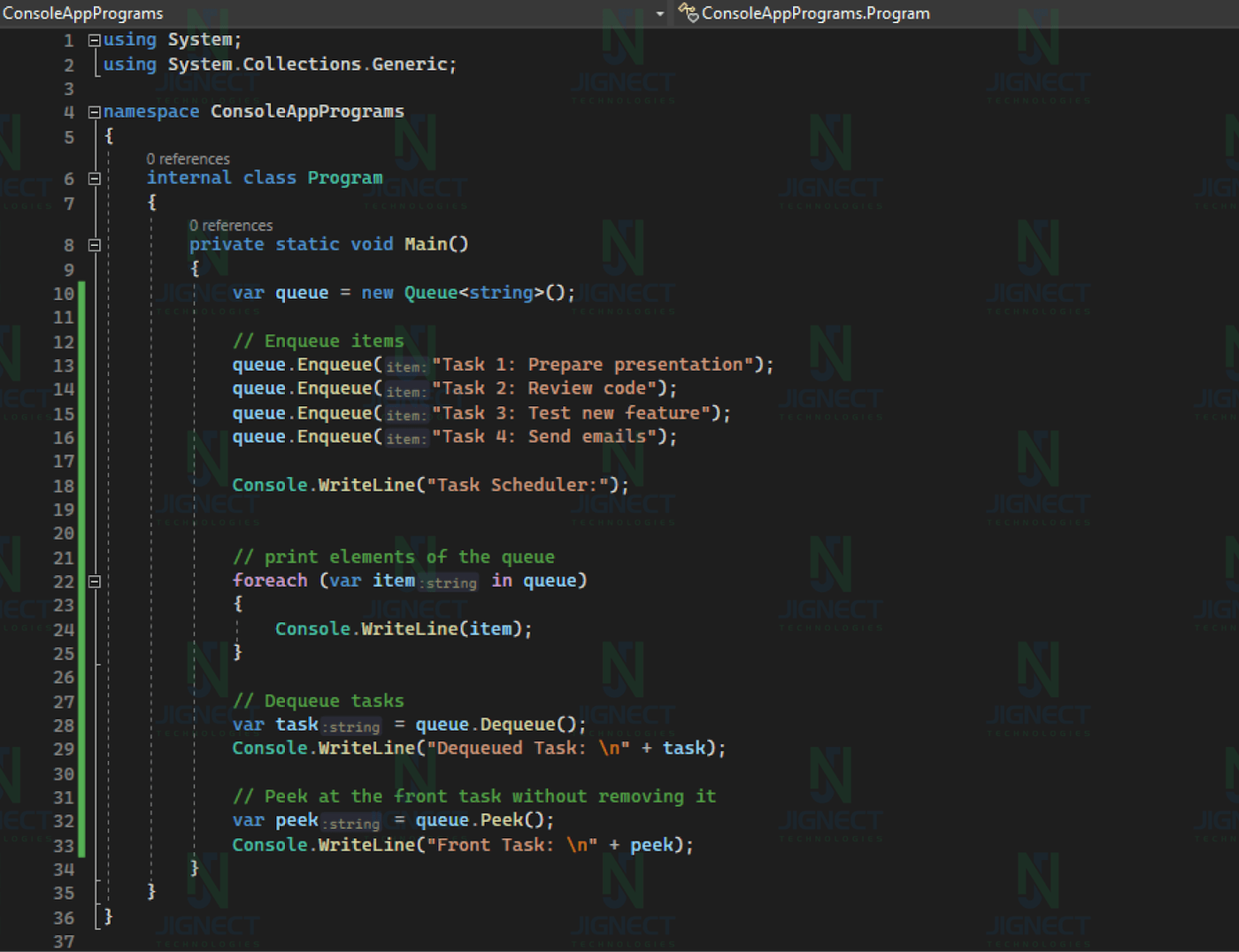This screenshot has width=1239, height=952.
Task: Click line number 18 in the margin
Action: (64, 486)
